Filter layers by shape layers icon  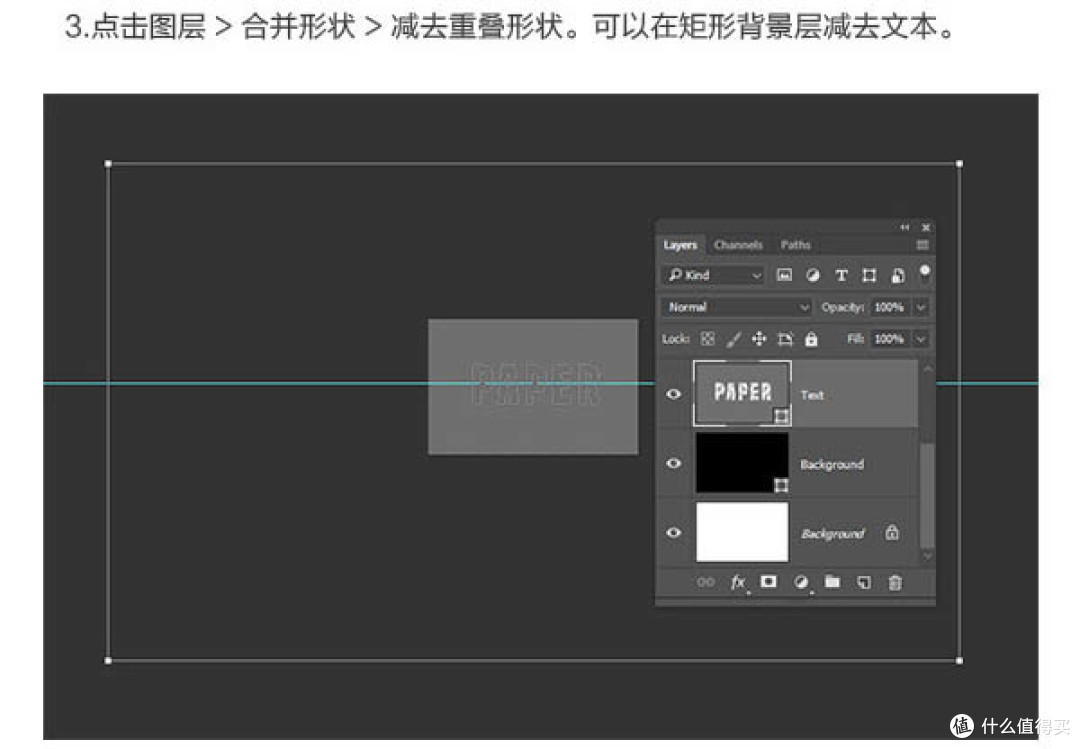point(869,276)
